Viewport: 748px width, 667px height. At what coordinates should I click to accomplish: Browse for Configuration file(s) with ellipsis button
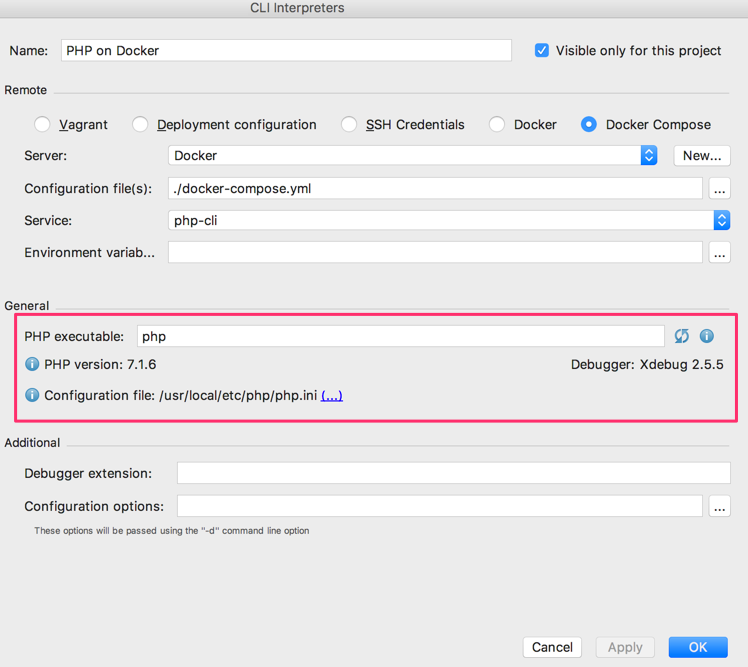719,189
